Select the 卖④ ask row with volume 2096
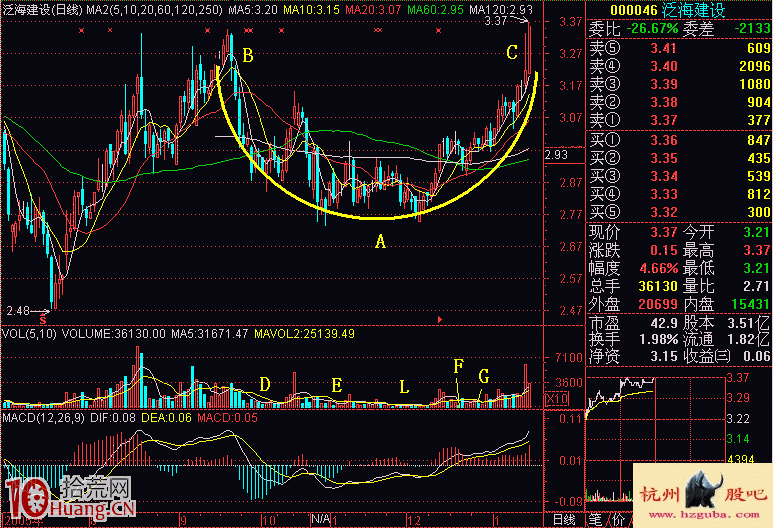Viewport: 773px width, 528px height. [679, 66]
